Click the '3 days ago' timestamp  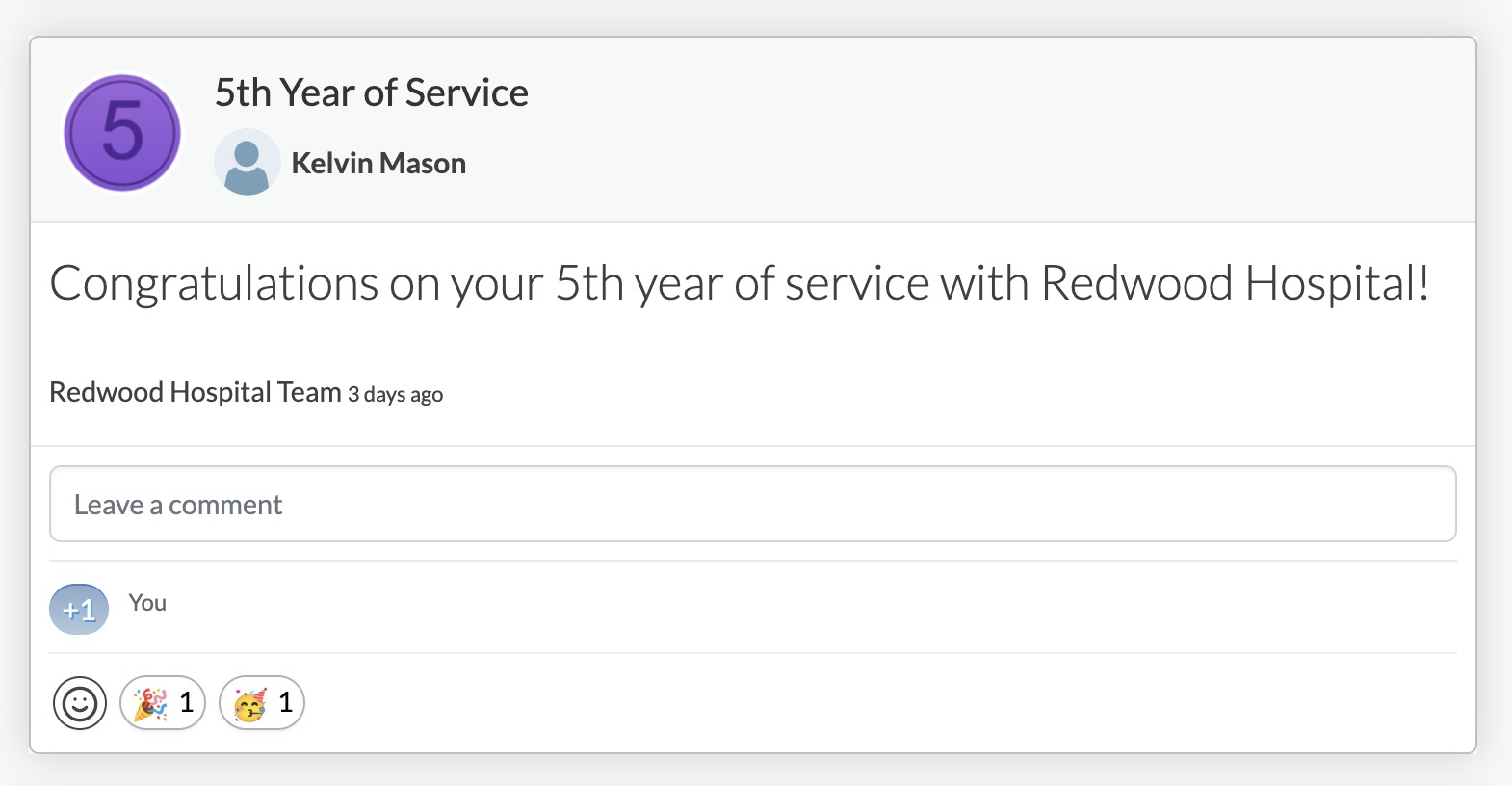pyautogui.click(x=395, y=394)
